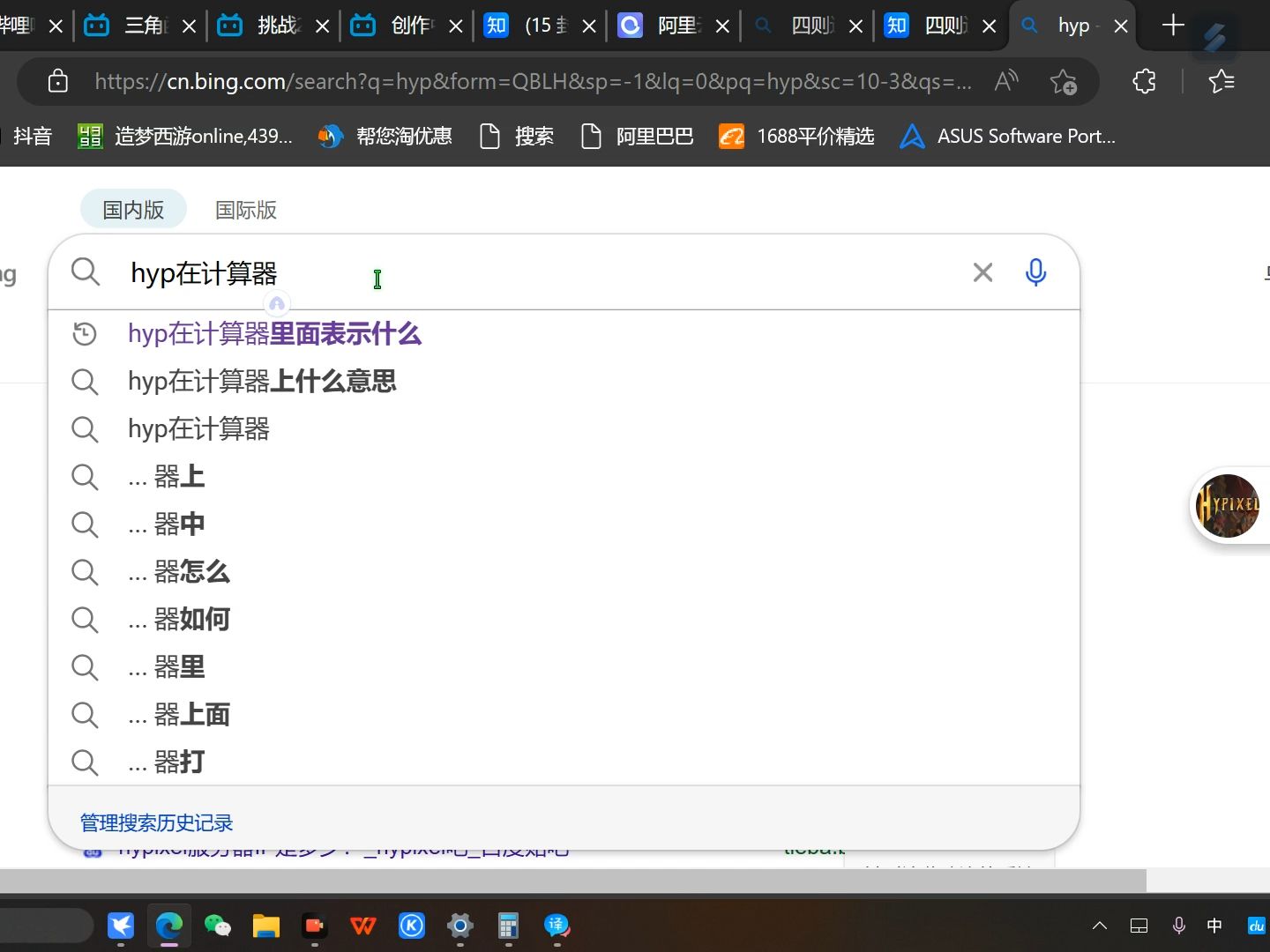This screenshot has width=1270, height=952.
Task: Pick the suggestion ending in 器怎么
Action: click(179, 572)
